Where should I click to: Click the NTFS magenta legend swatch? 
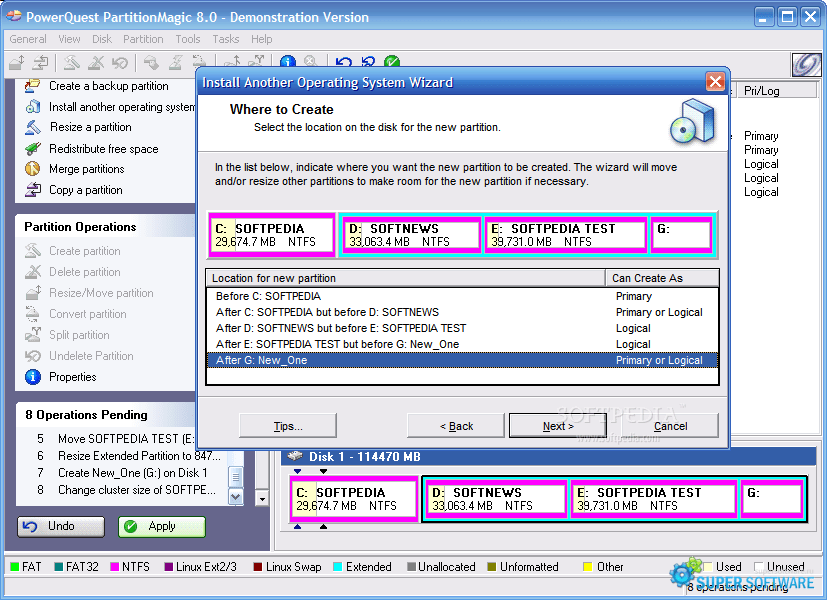[x=116, y=567]
